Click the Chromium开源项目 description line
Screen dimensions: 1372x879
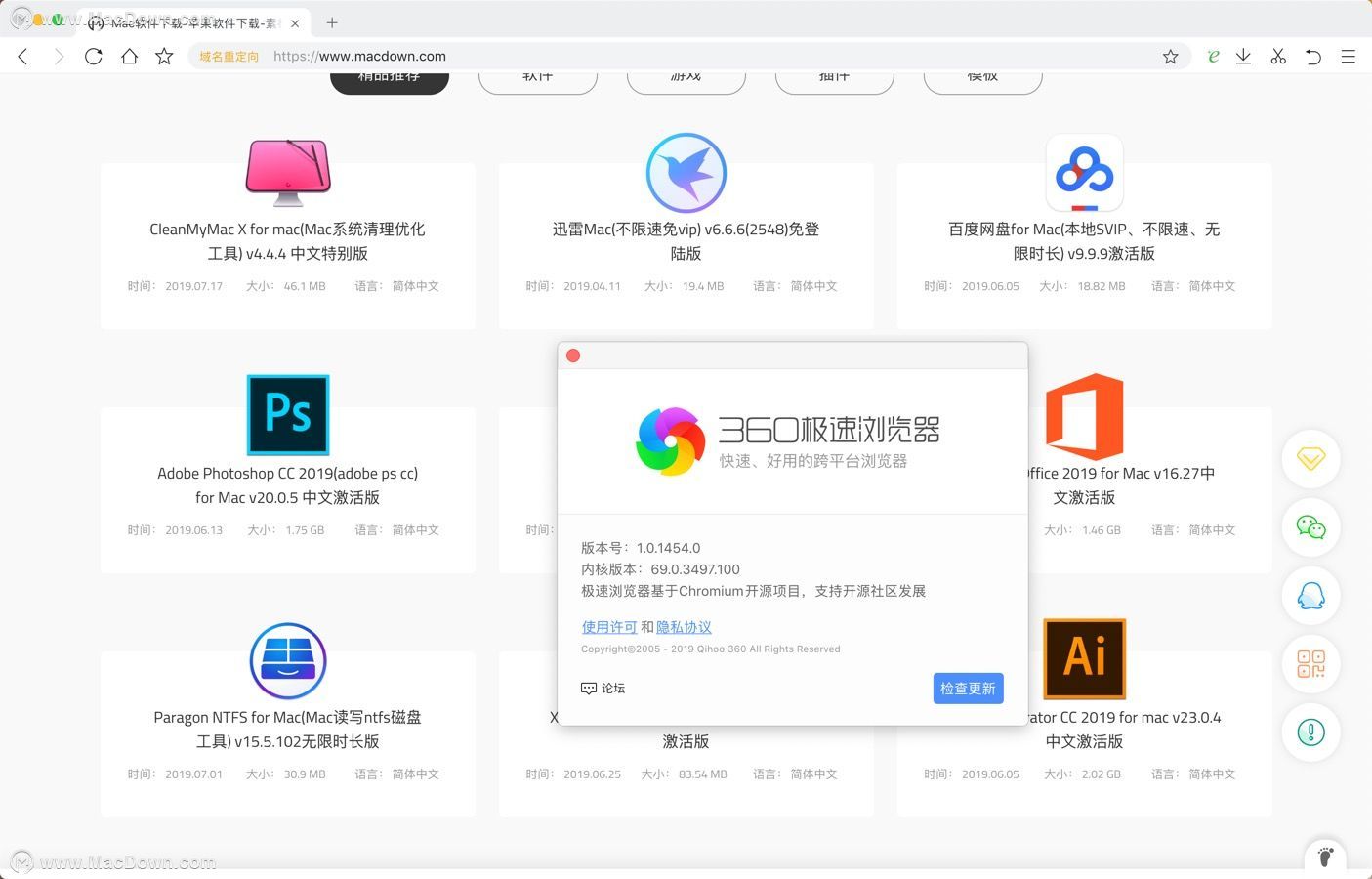click(753, 591)
